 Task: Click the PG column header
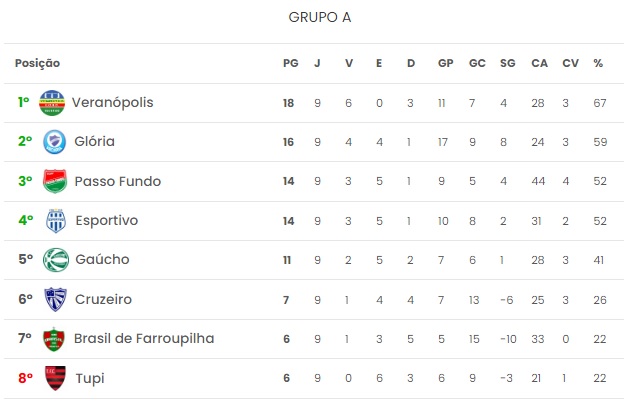point(291,63)
